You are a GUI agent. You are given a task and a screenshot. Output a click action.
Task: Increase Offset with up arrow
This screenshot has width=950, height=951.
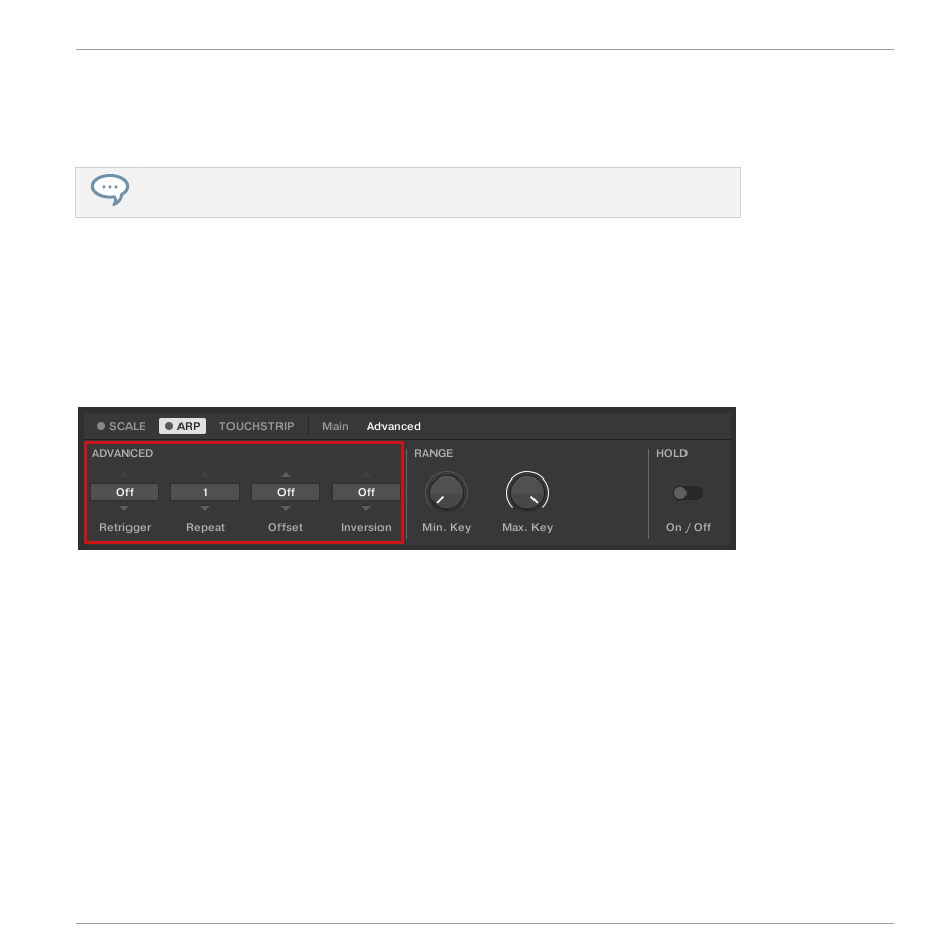tap(286, 475)
